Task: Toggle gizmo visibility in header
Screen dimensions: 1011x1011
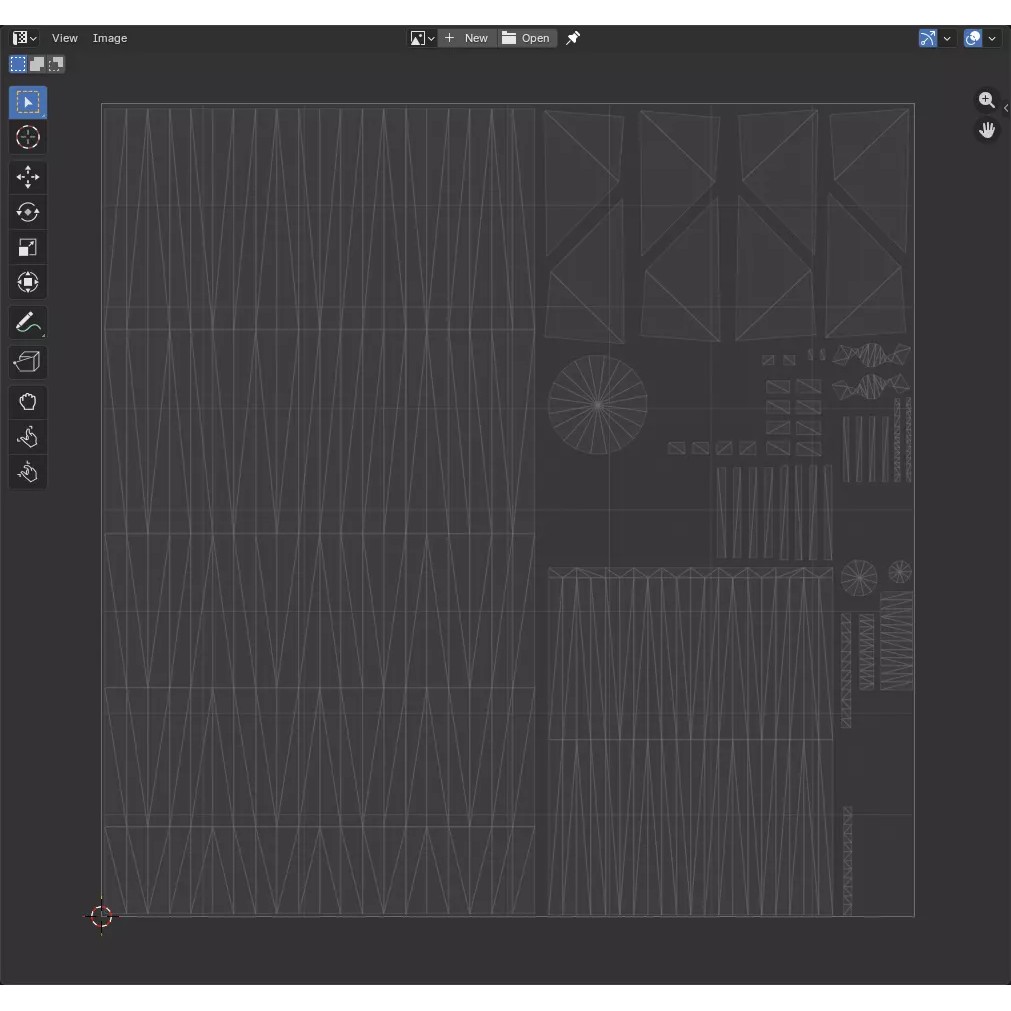Action: click(x=928, y=38)
